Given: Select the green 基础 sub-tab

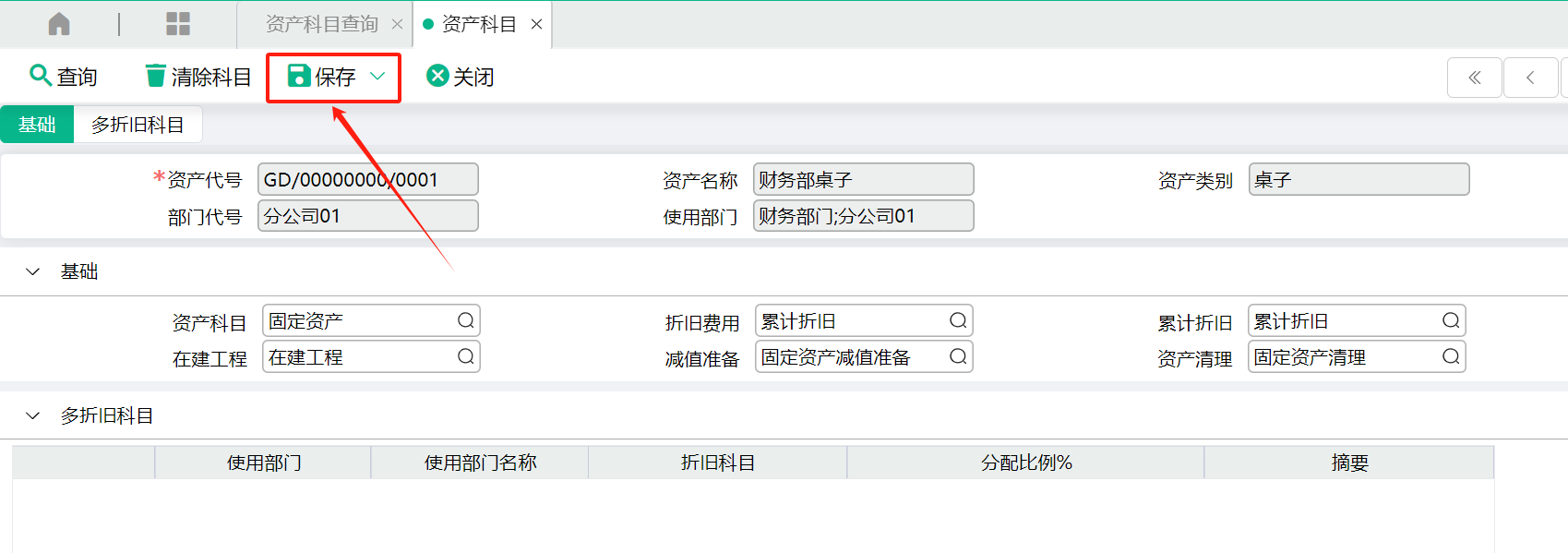Looking at the screenshot, I should coord(37,125).
